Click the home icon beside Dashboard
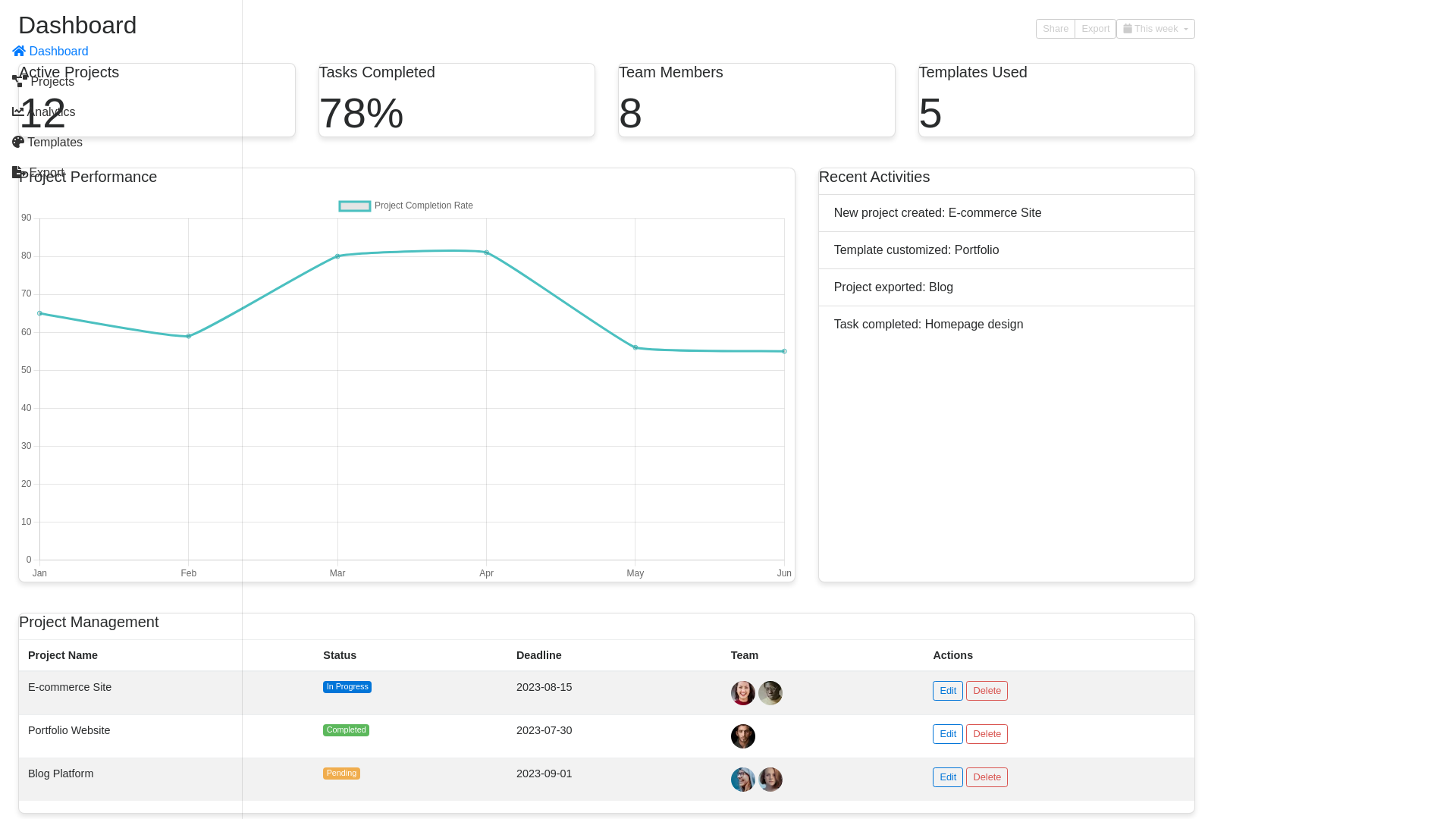Screen dimensions: 1456x819 19,52
